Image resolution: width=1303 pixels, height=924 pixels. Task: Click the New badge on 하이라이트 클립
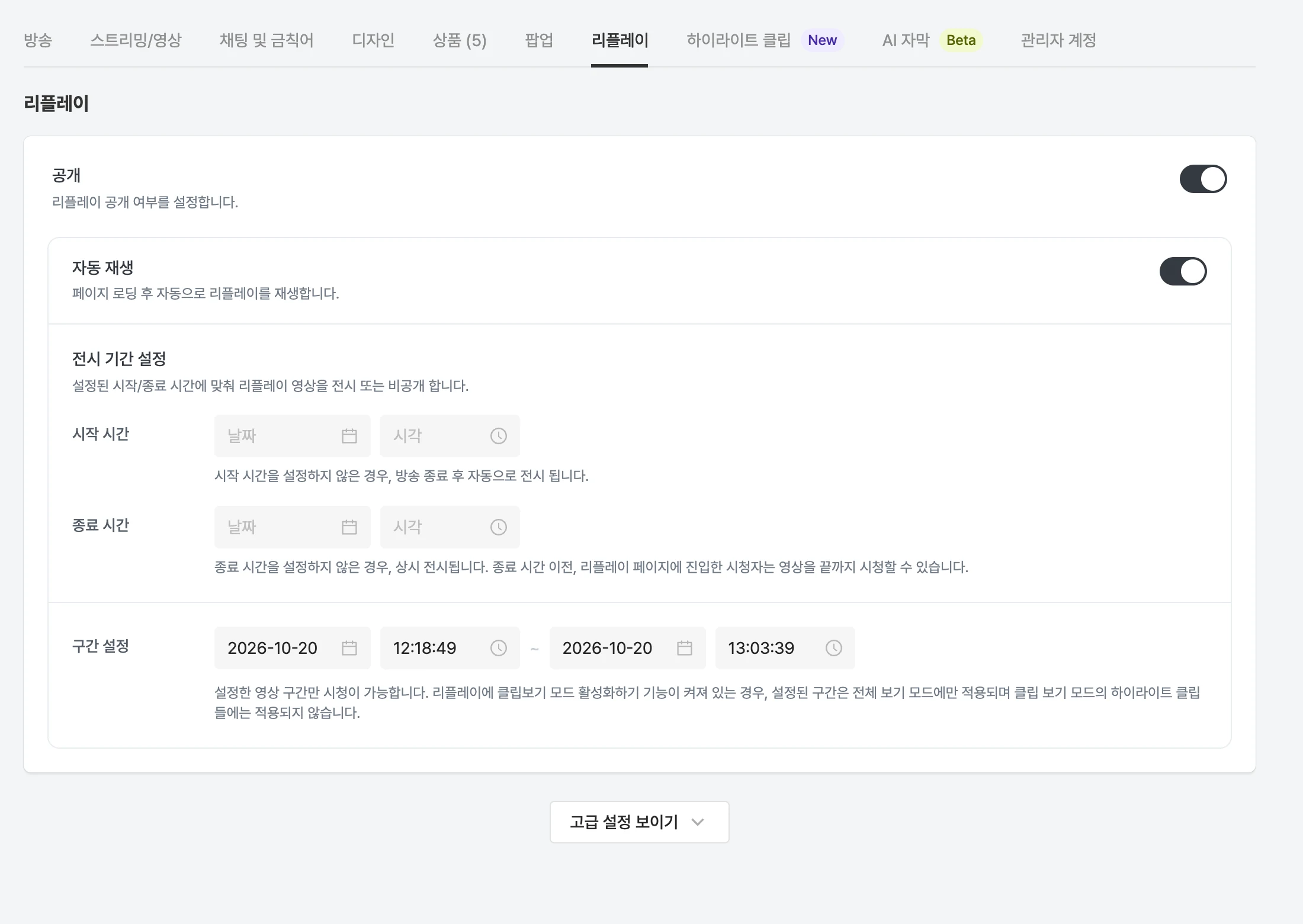tap(822, 40)
